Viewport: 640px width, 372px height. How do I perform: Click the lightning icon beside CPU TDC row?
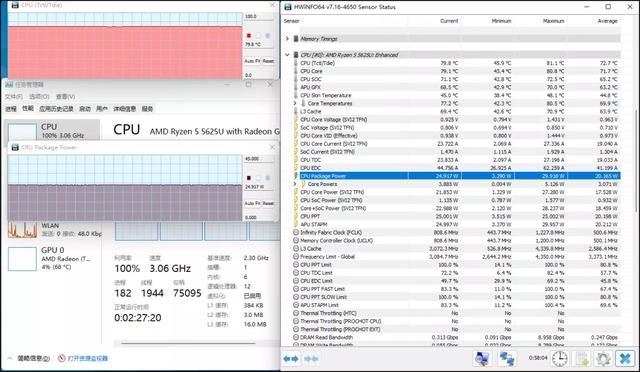(x=296, y=160)
